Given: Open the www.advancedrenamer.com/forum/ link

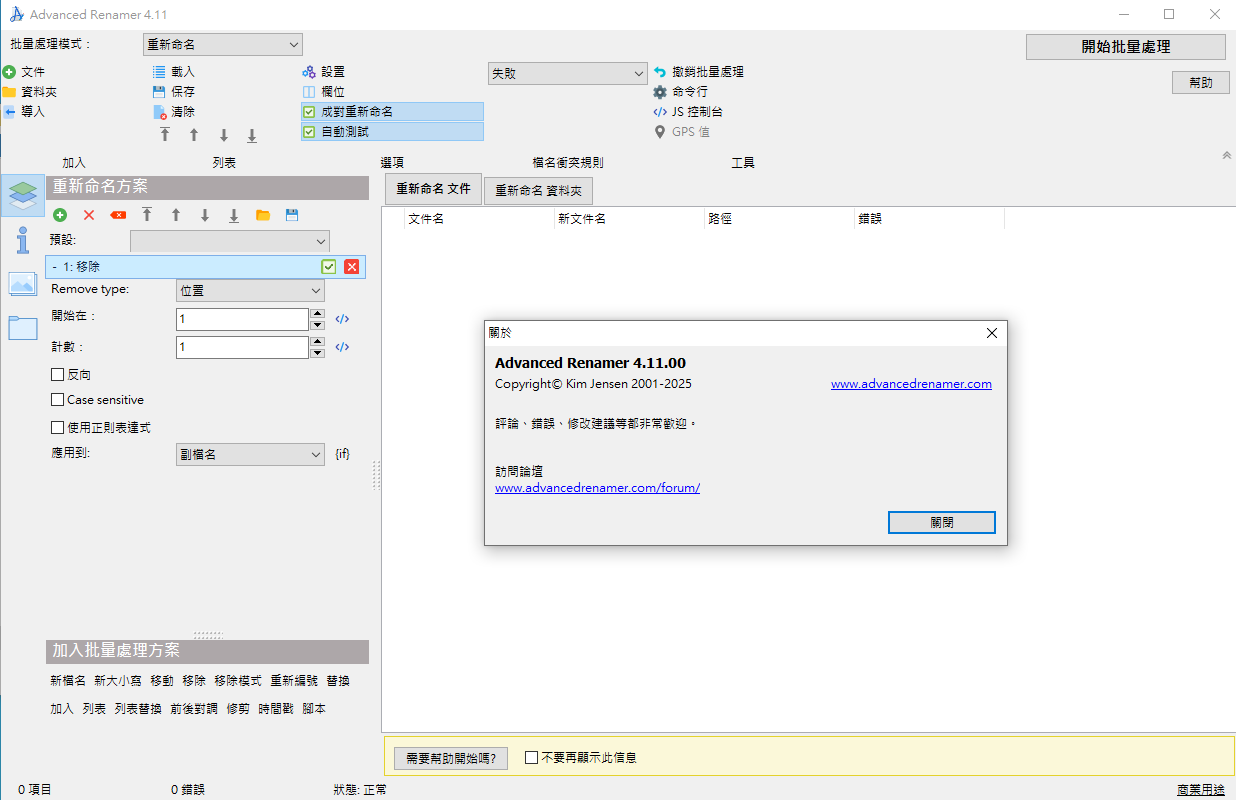Looking at the screenshot, I should pos(597,488).
